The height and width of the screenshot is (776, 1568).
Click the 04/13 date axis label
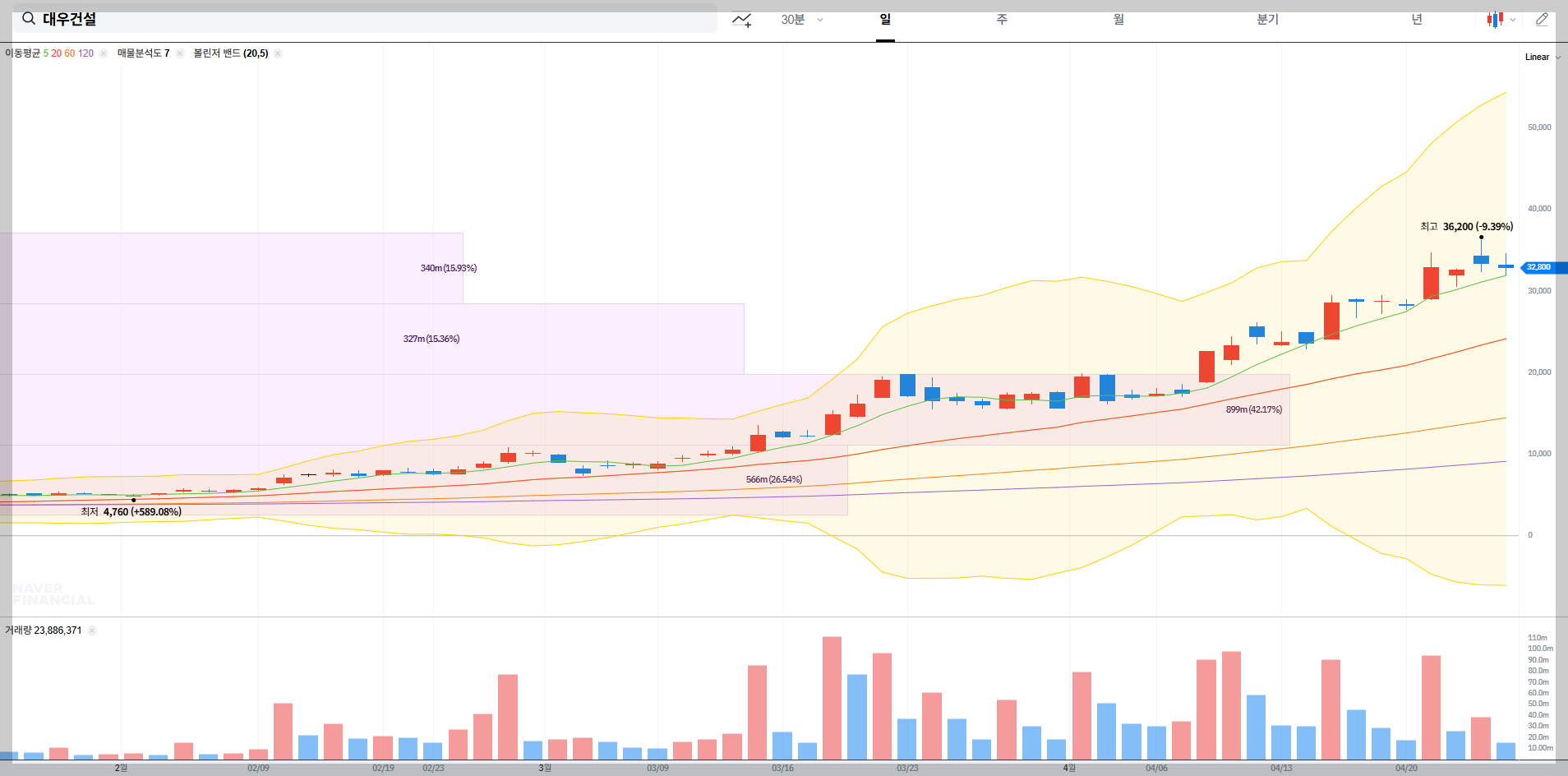[x=1281, y=768]
